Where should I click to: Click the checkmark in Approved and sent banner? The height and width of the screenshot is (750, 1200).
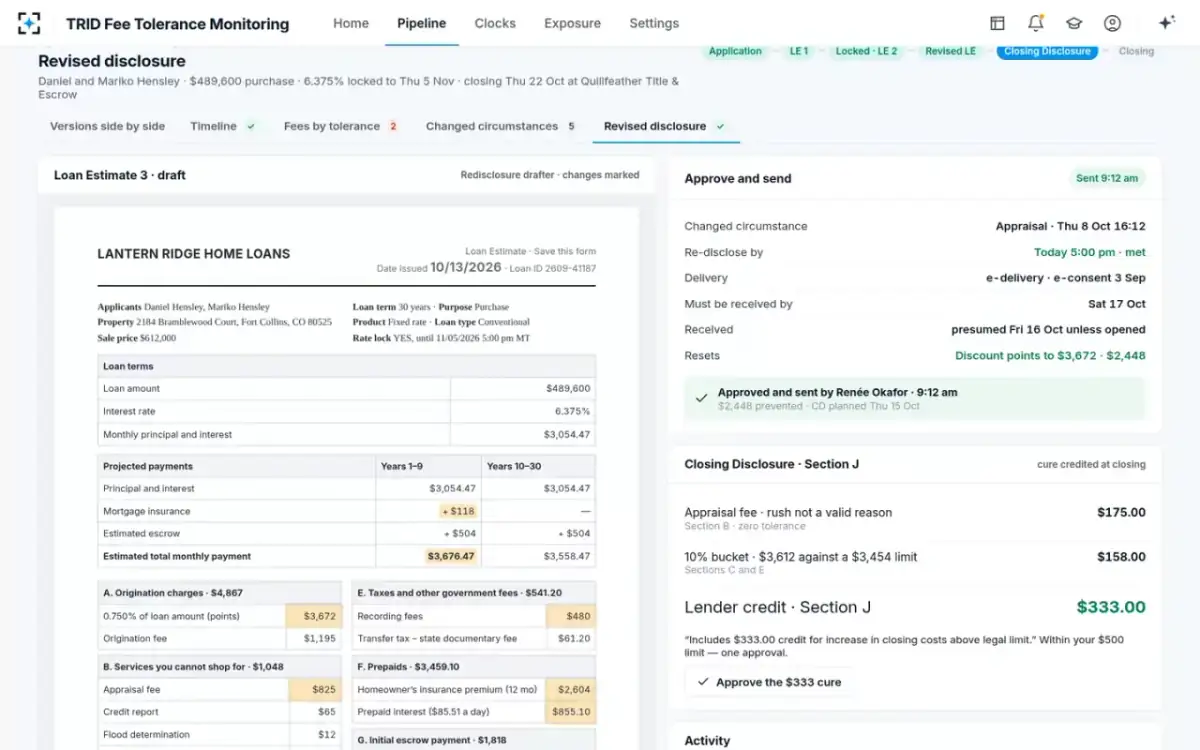pos(702,398)
